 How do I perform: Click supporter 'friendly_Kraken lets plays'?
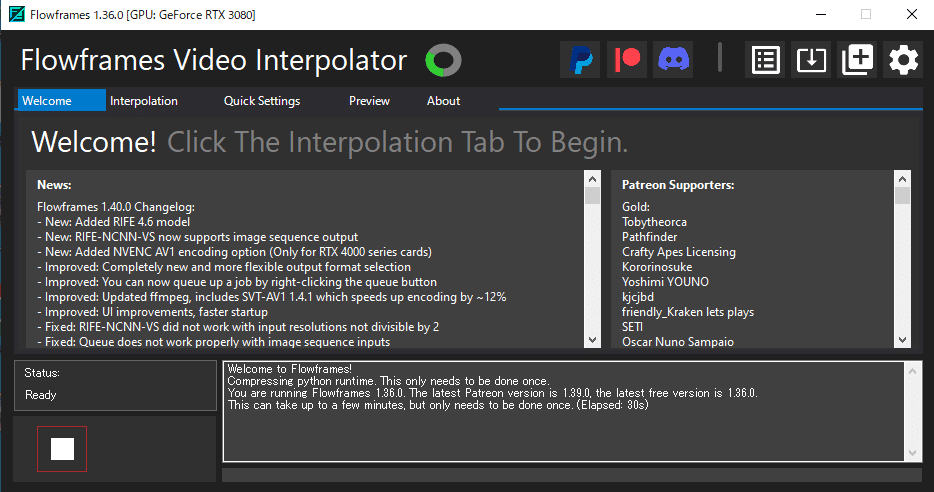coord(688,312)
